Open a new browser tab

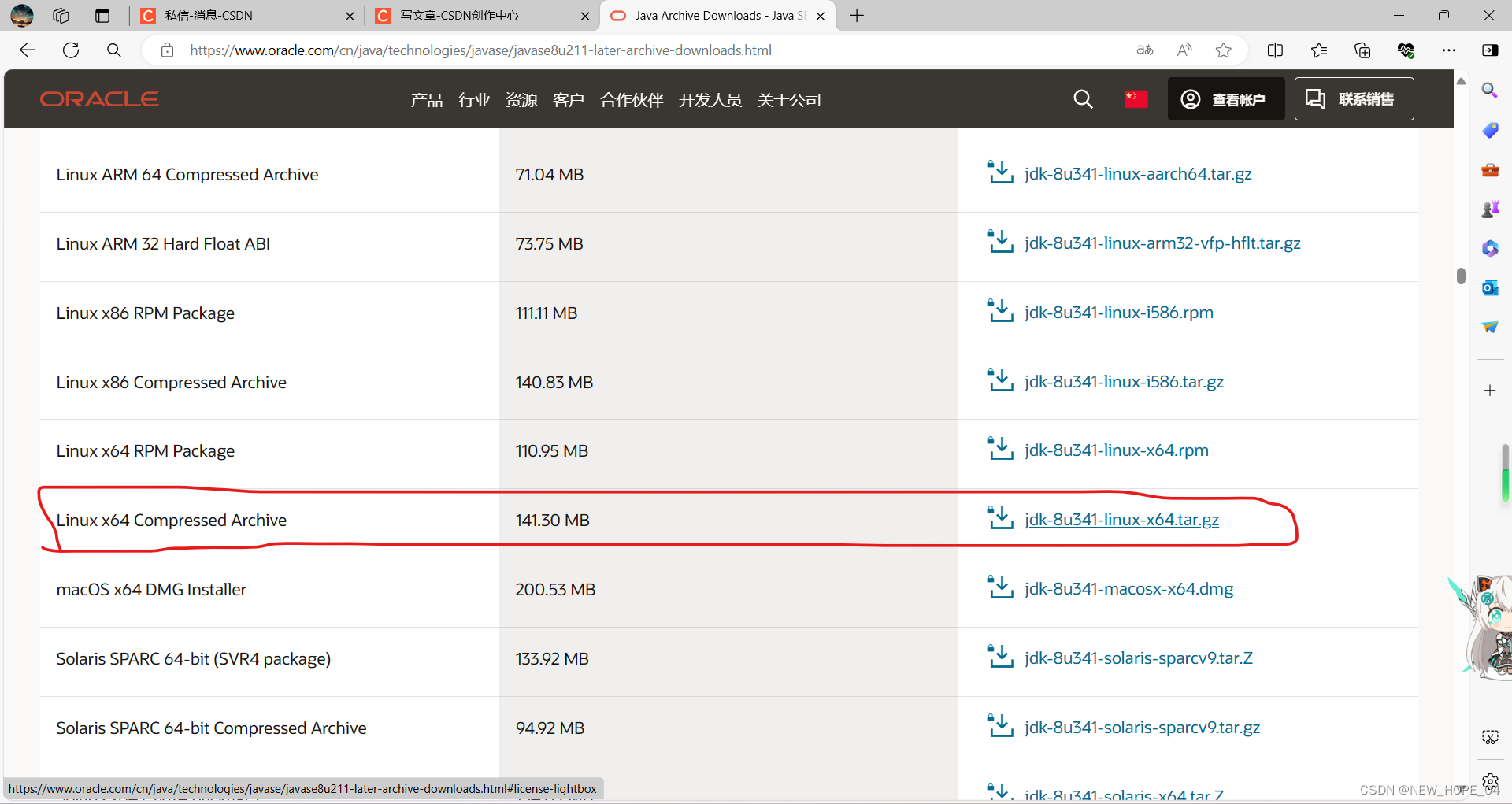pyautogui.click(x=857, y=16)
